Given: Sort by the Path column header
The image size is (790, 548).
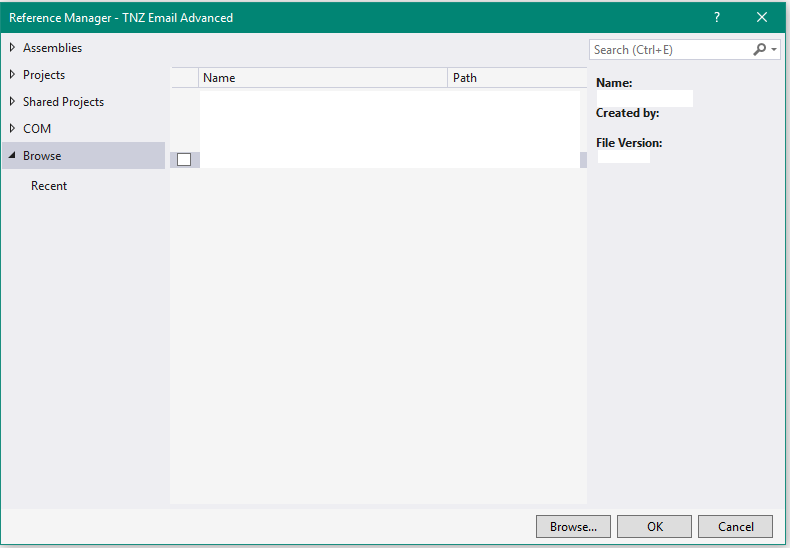Looking at the screenshot, I should coord(515,78).
